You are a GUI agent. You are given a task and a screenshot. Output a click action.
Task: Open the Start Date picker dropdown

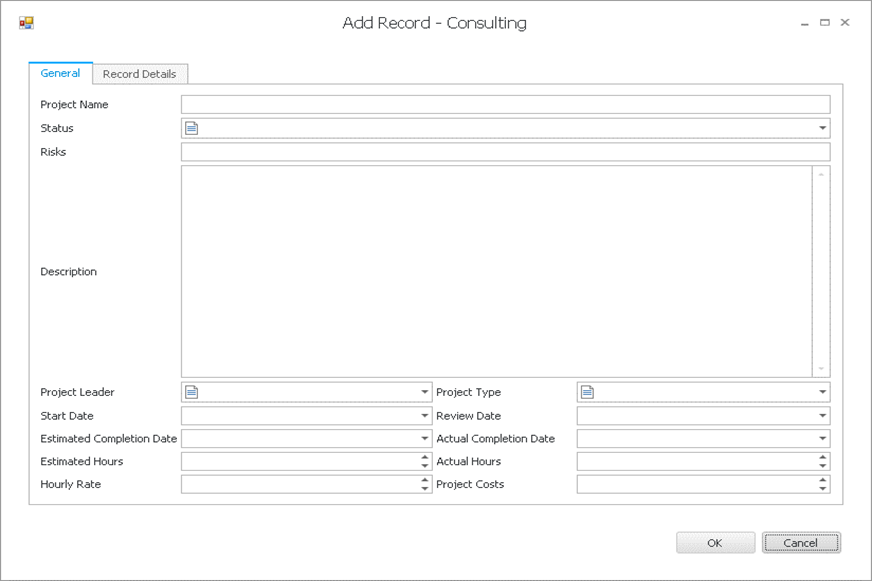click(x=425, y=415)
